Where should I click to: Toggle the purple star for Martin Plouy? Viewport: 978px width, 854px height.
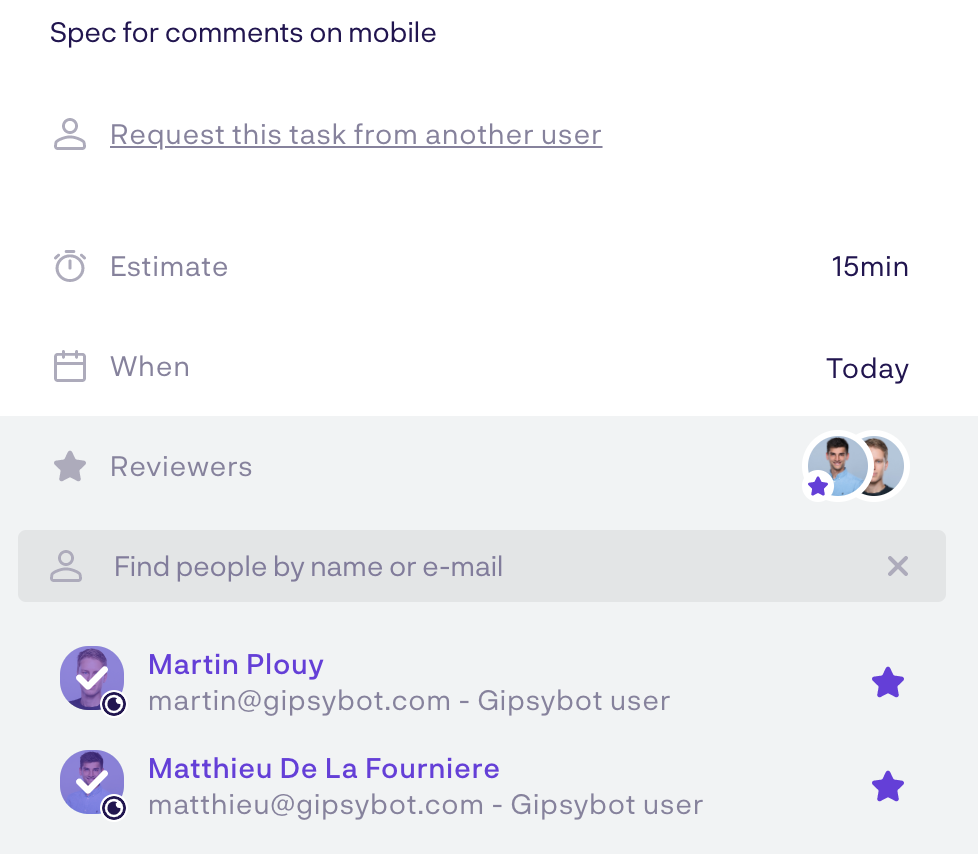887,683
